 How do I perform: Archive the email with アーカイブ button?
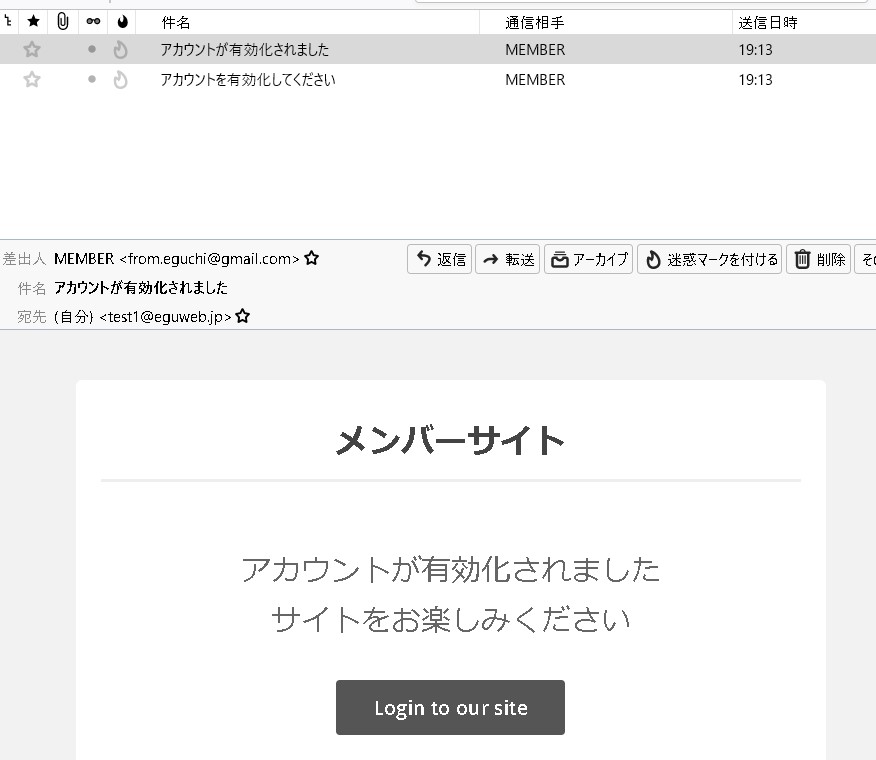589,260
